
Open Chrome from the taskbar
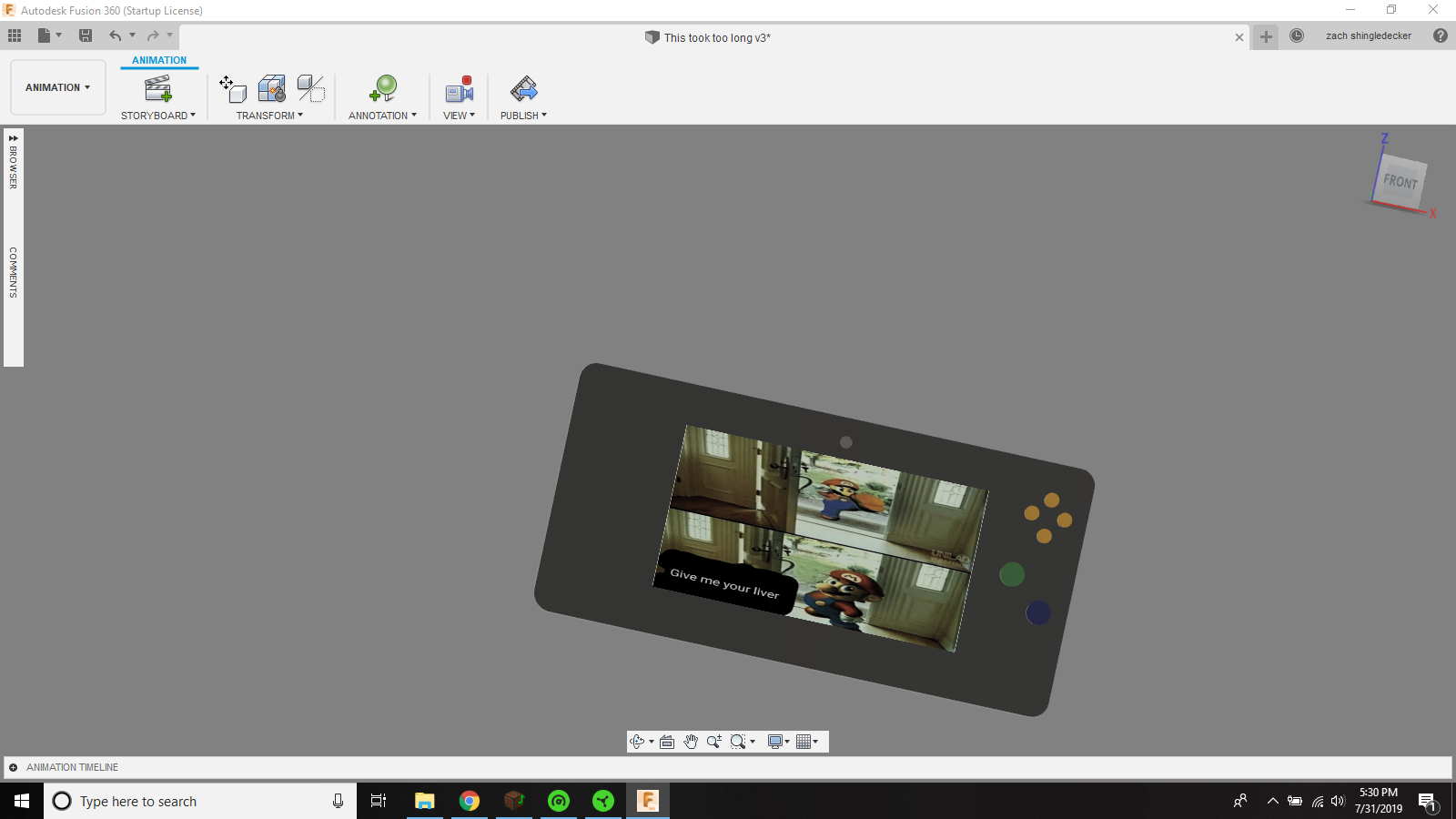point(470,801)
